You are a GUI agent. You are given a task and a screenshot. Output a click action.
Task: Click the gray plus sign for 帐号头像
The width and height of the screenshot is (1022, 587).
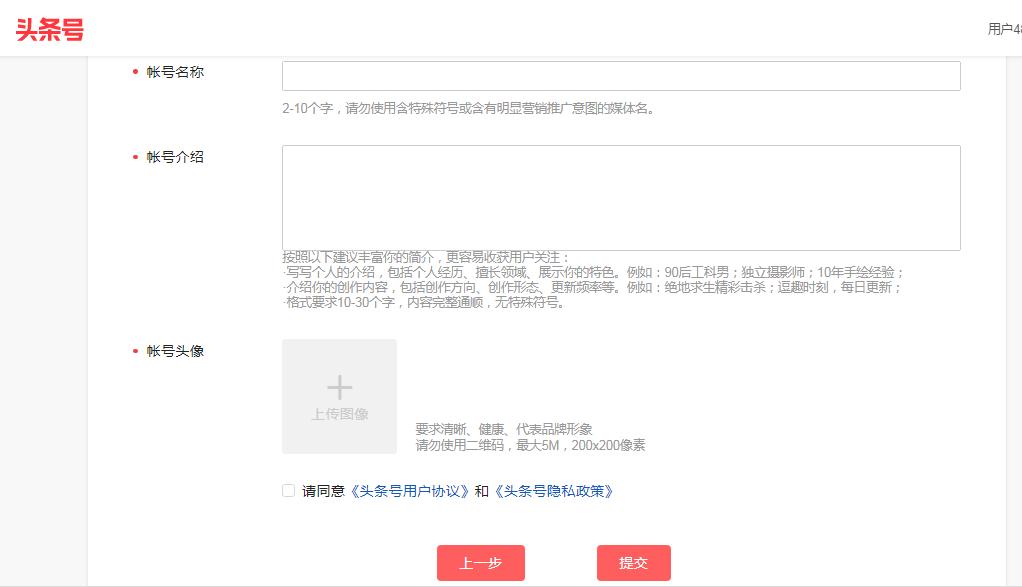(x=339, y=385)
